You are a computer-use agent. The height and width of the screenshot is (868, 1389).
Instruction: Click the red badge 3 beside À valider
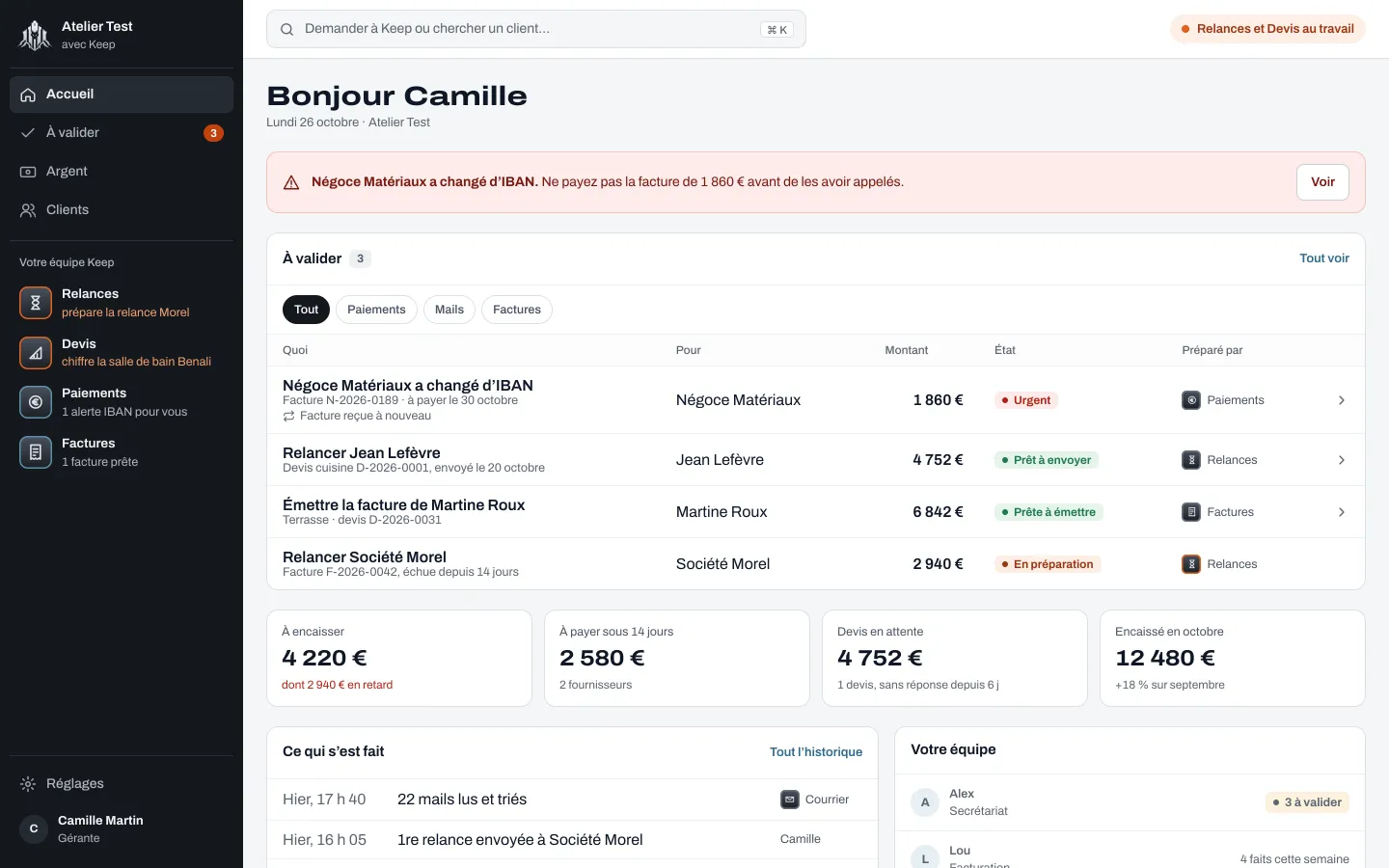214,133
